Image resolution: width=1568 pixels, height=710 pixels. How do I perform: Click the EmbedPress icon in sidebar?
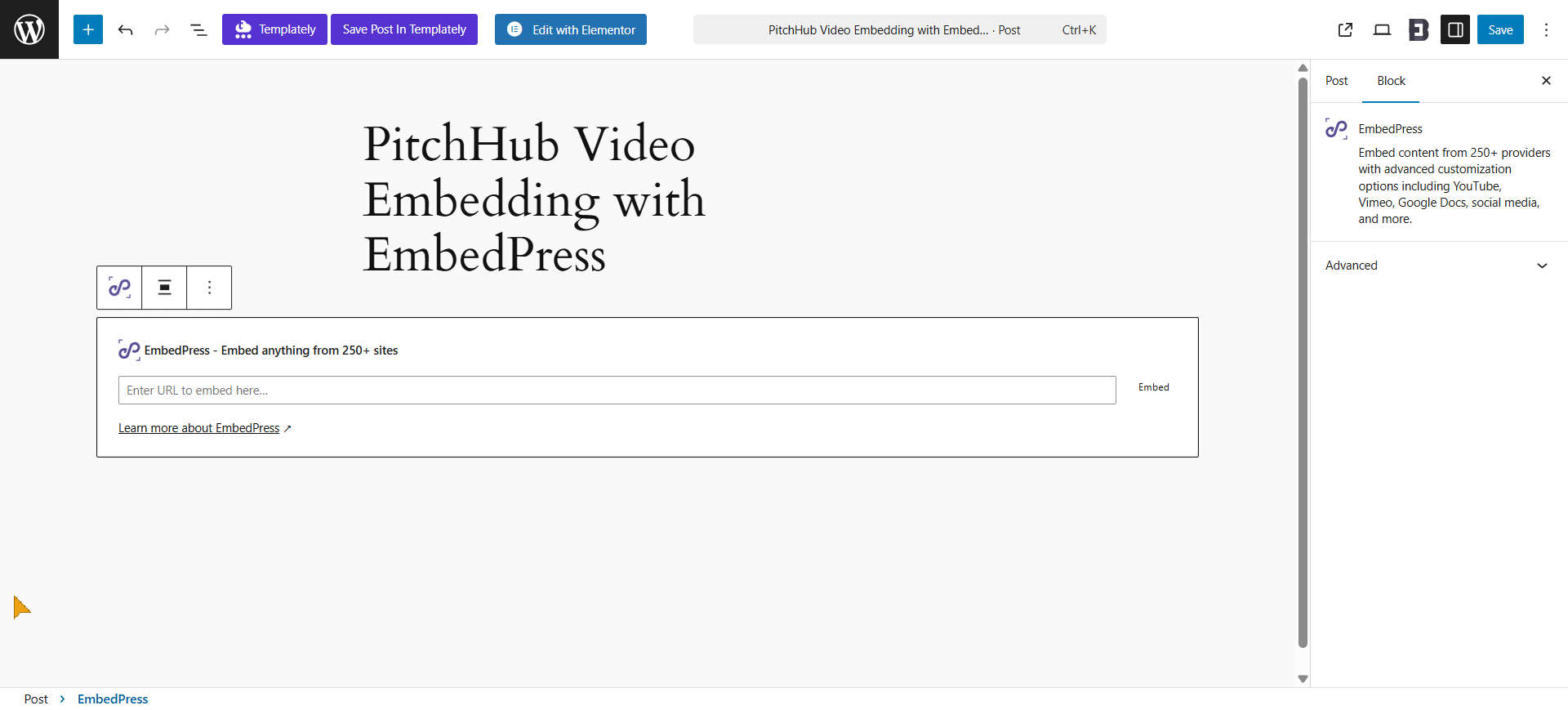(x=1336, y=129)
